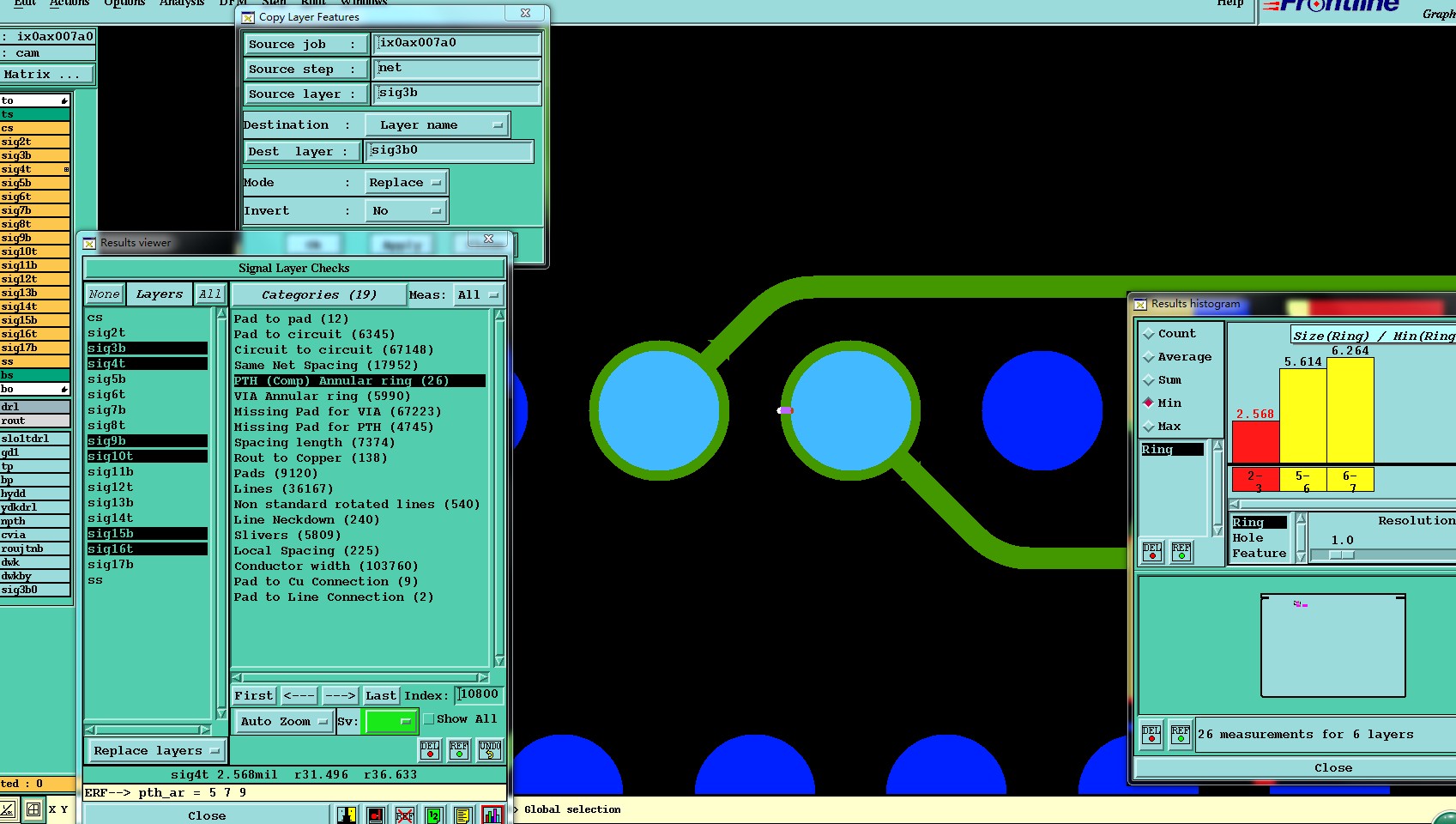Open the Options menu

(x=124, y=3)
